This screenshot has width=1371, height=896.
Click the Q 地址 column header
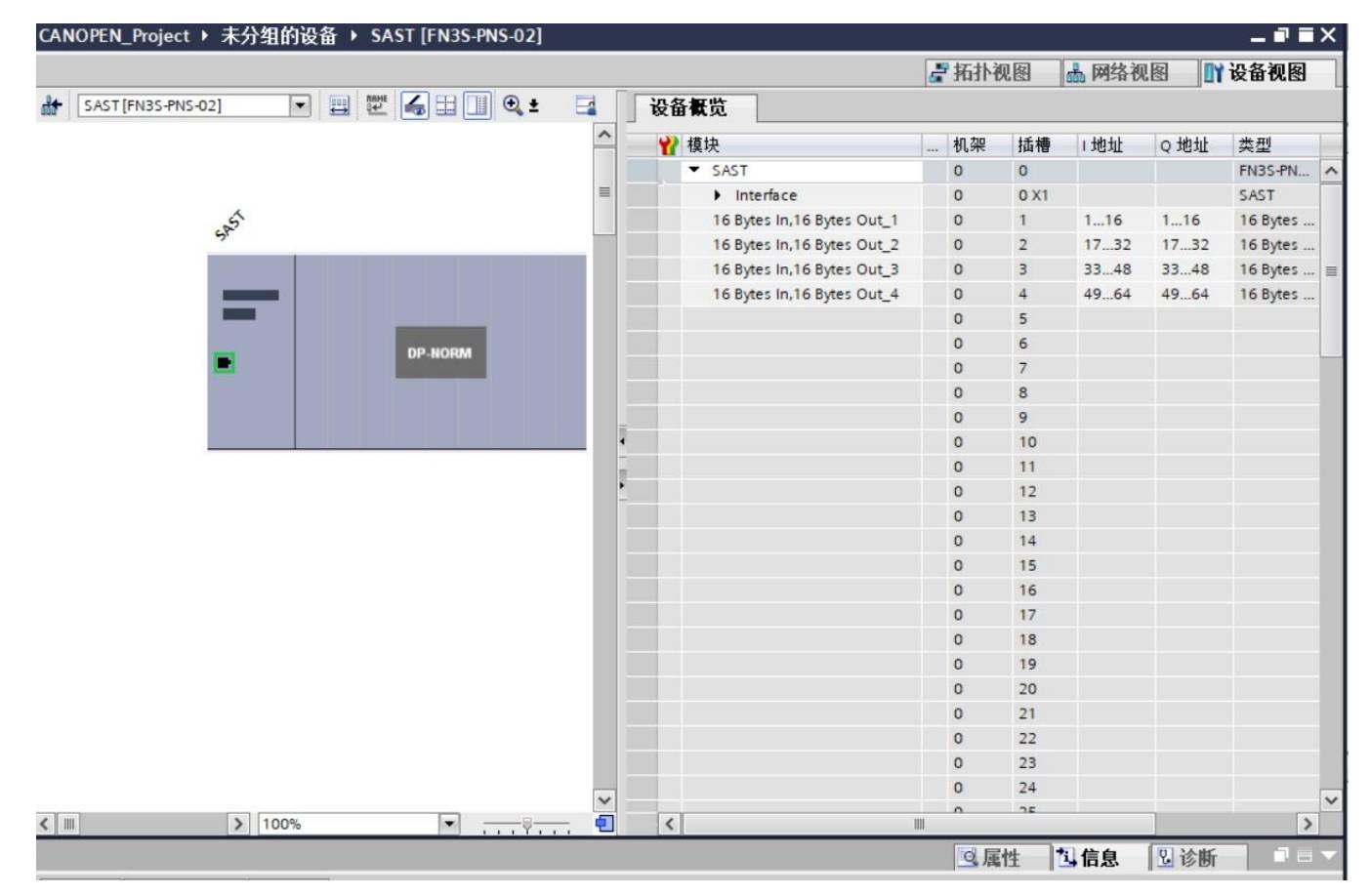click(x=1193, y=145)
